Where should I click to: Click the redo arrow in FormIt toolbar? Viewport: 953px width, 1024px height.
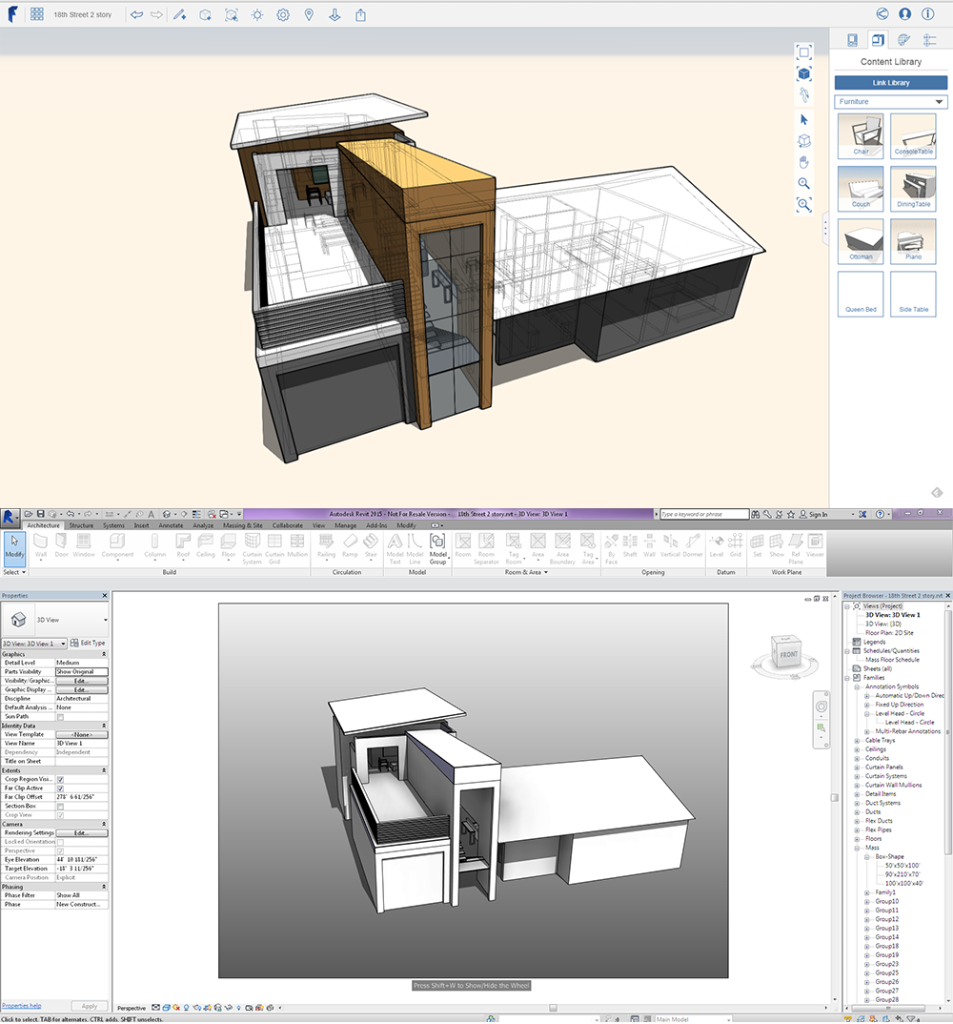tap(157, 14)
